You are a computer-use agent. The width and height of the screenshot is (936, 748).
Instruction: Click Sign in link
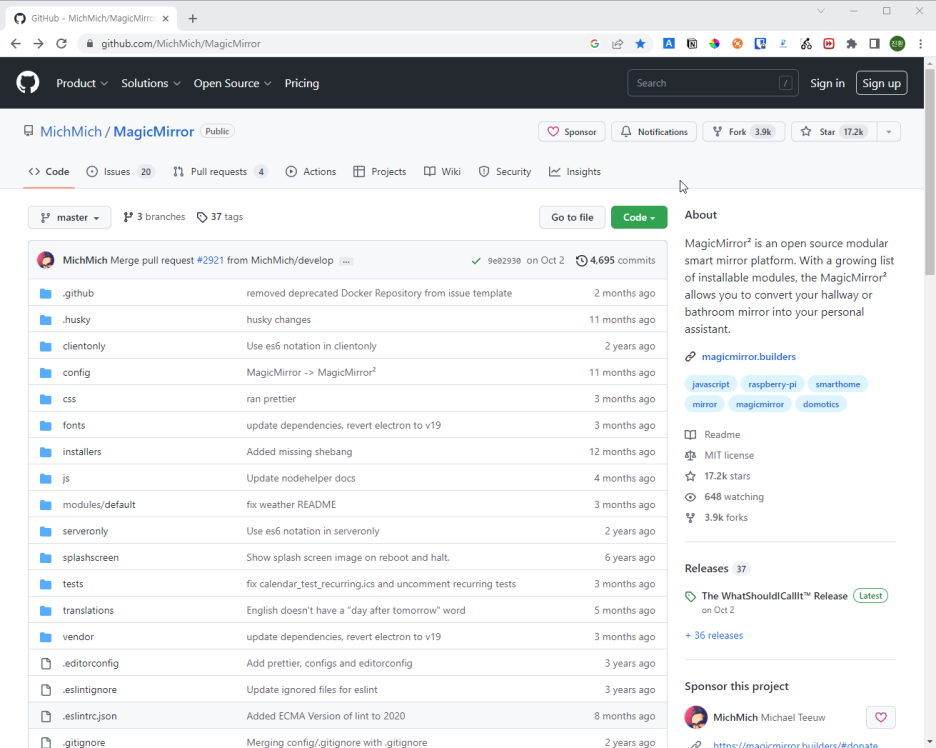click(x=827, y=83)
